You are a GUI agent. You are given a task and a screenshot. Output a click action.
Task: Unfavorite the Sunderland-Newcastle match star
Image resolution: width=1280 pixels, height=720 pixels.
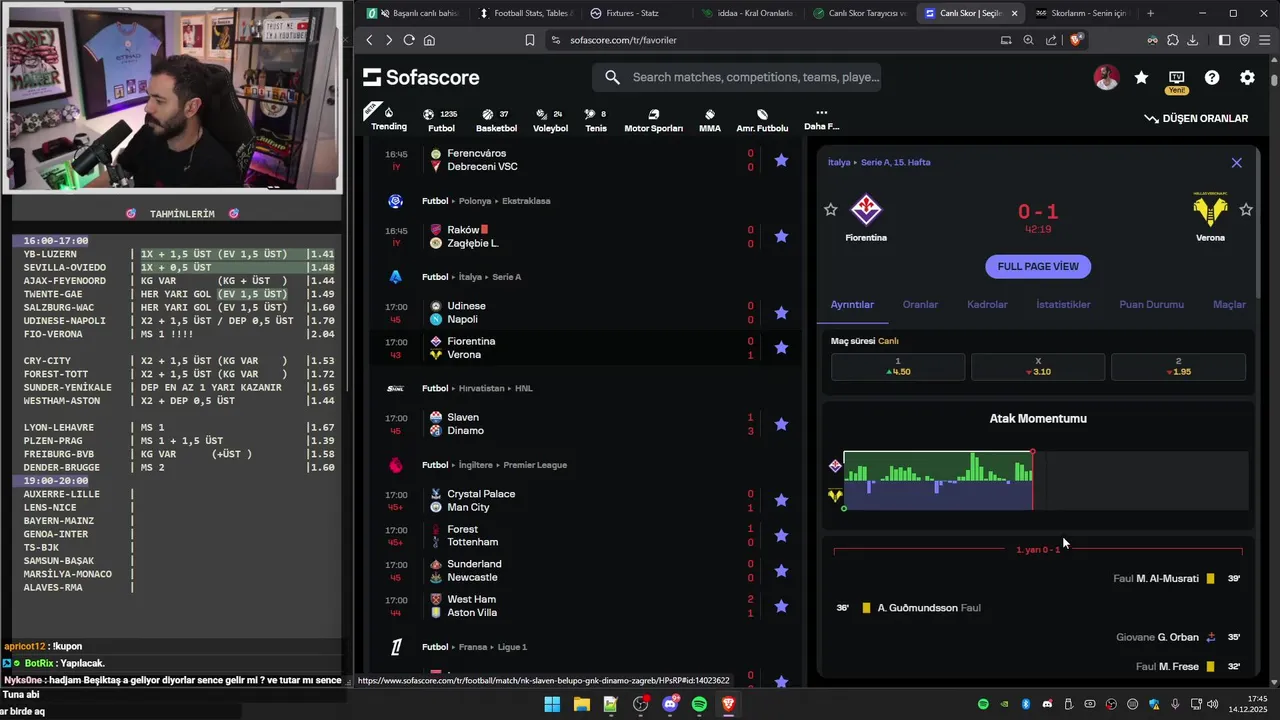tap(781, 571)
